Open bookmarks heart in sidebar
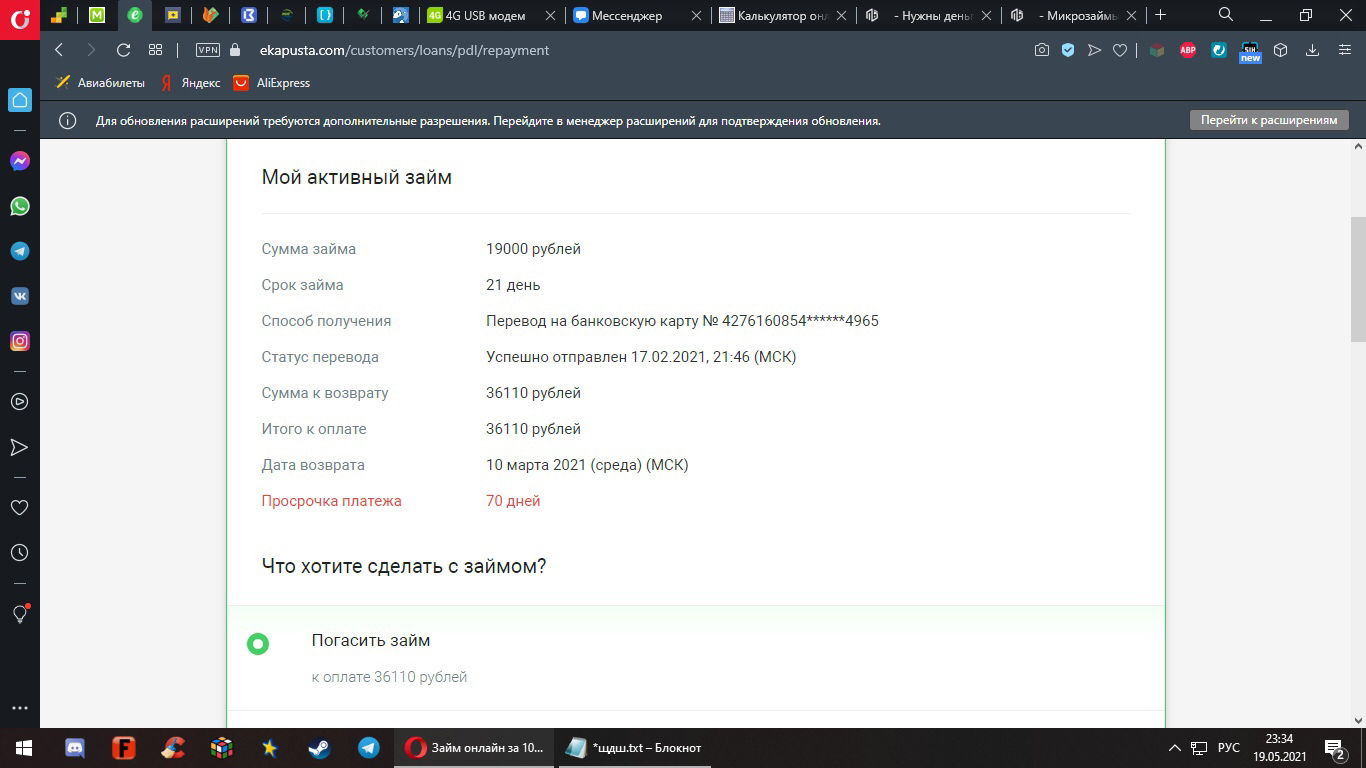Screen dimensions: 1366x768 (19, 508)
